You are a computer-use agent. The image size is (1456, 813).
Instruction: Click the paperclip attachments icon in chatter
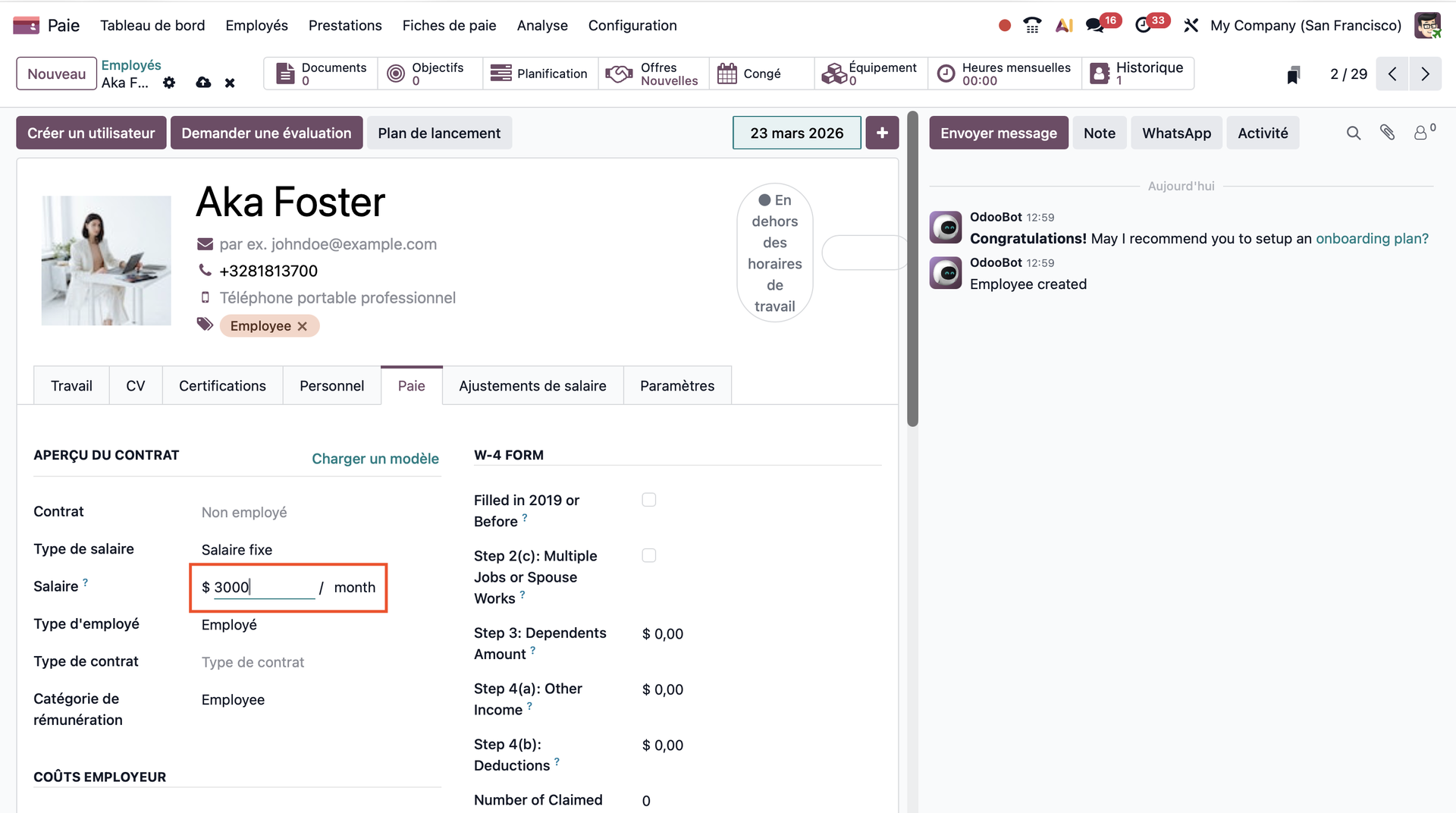(x=1387, y=133)
